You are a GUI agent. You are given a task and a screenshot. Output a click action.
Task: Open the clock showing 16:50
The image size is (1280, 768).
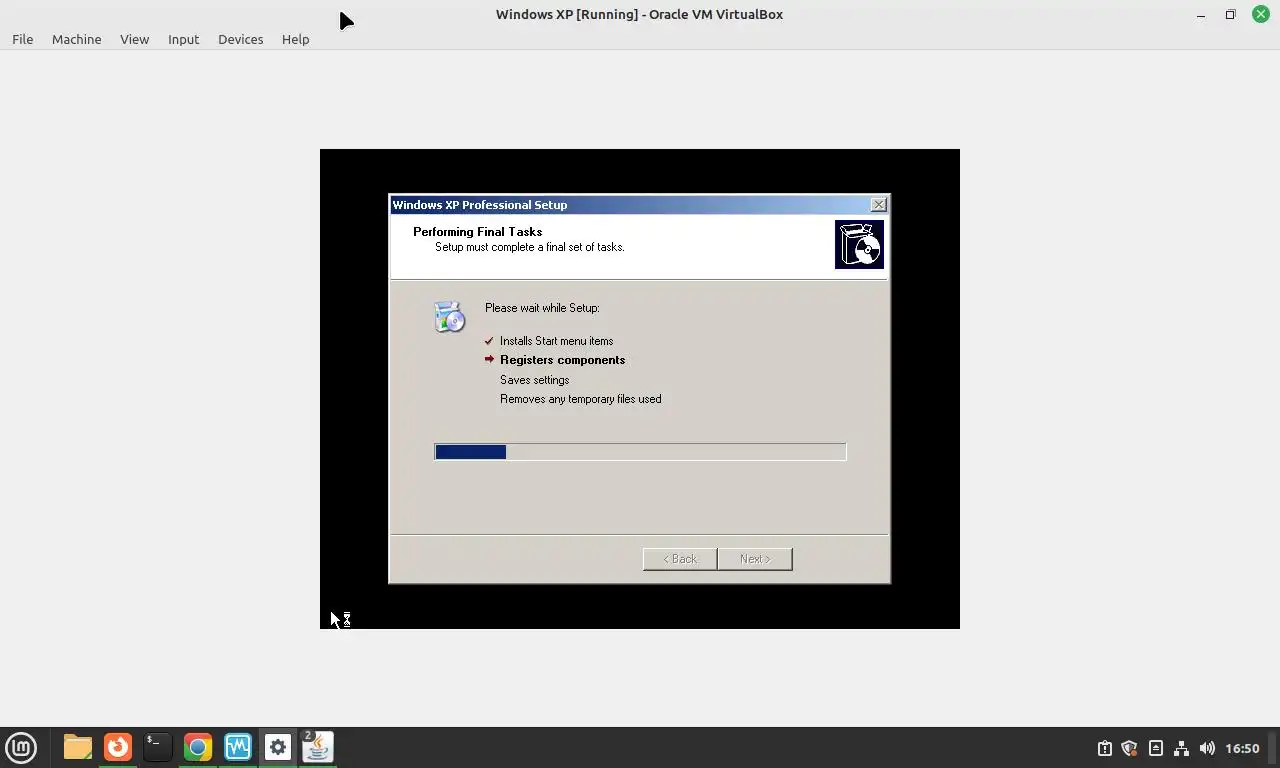1242,748
